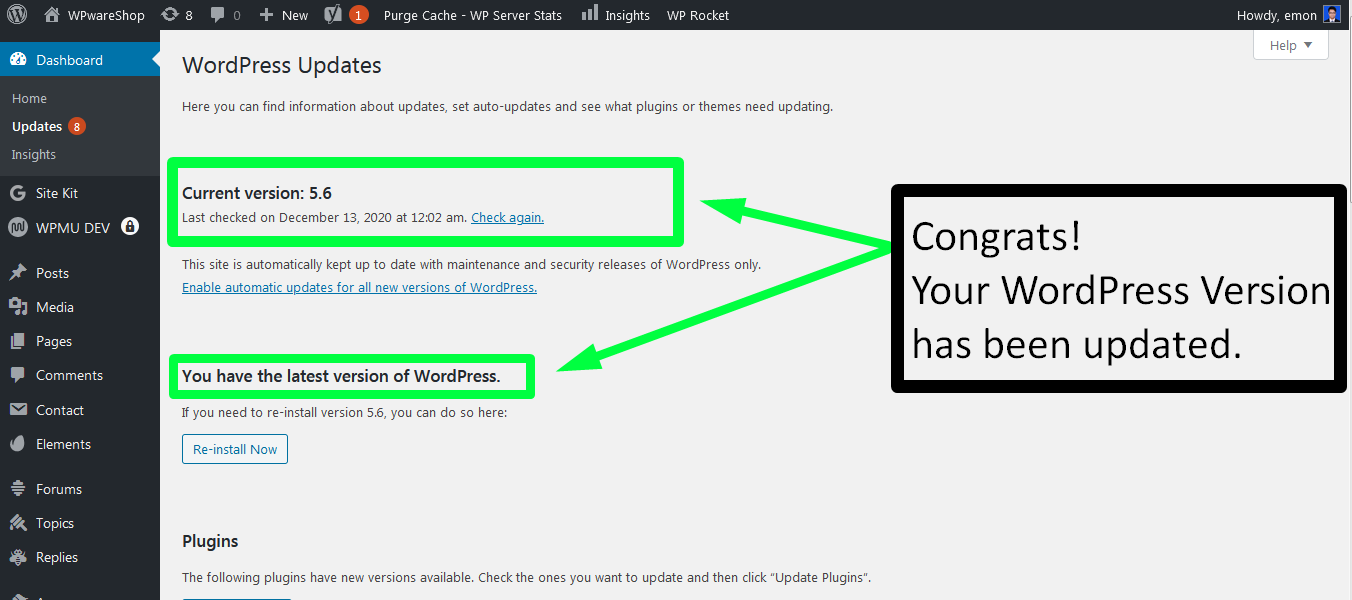The width and height of the screenshot is (1352, 600).
Task: Click the Topics icon in sidebar
Action: 18,523
